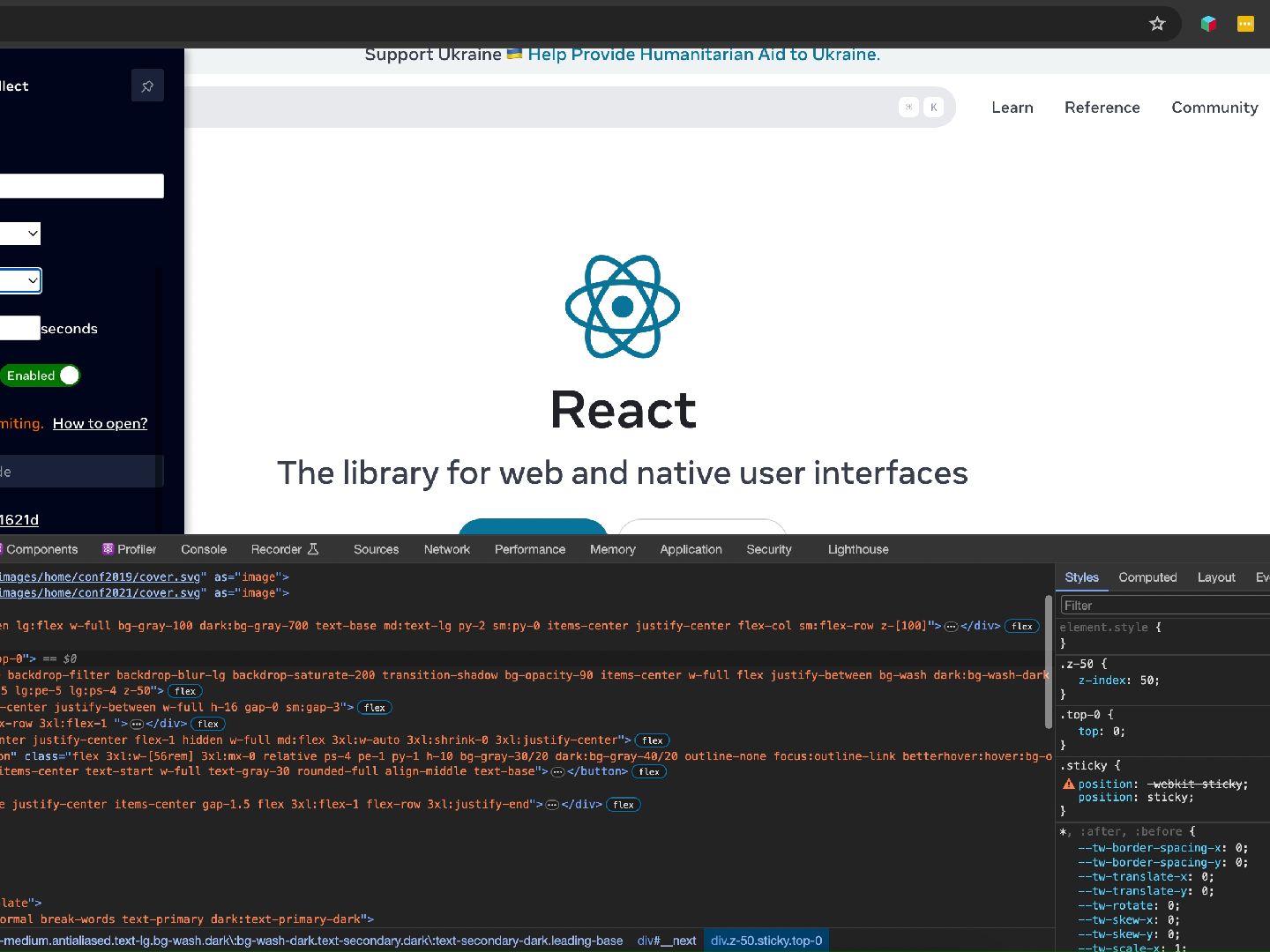This screenshot has height=952, width=1270.
Task: Go to the Network tab
Action: pos(447,549)
